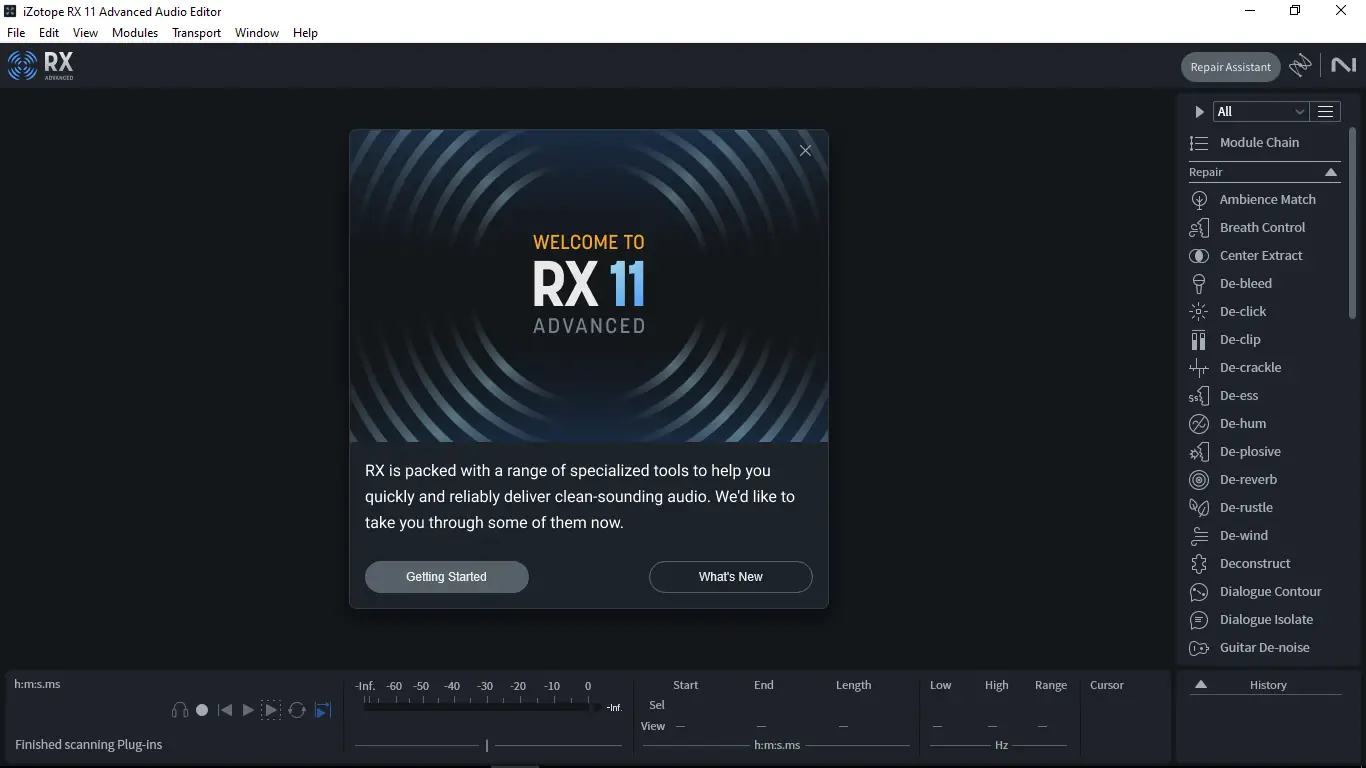Open the All module filter dropdown

point(1260,112)
